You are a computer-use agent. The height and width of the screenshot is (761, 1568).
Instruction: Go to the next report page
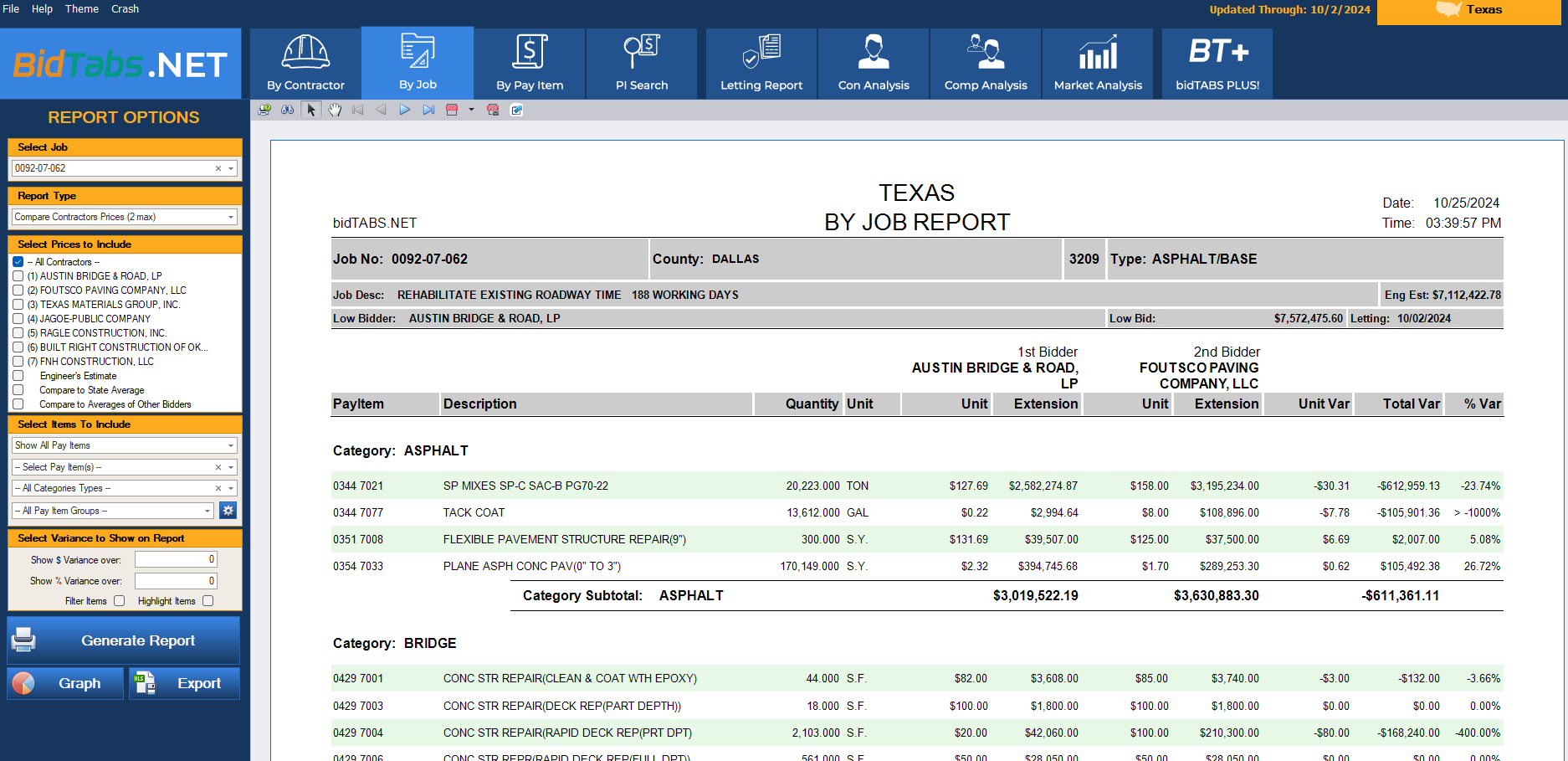[x=405, y=110]
